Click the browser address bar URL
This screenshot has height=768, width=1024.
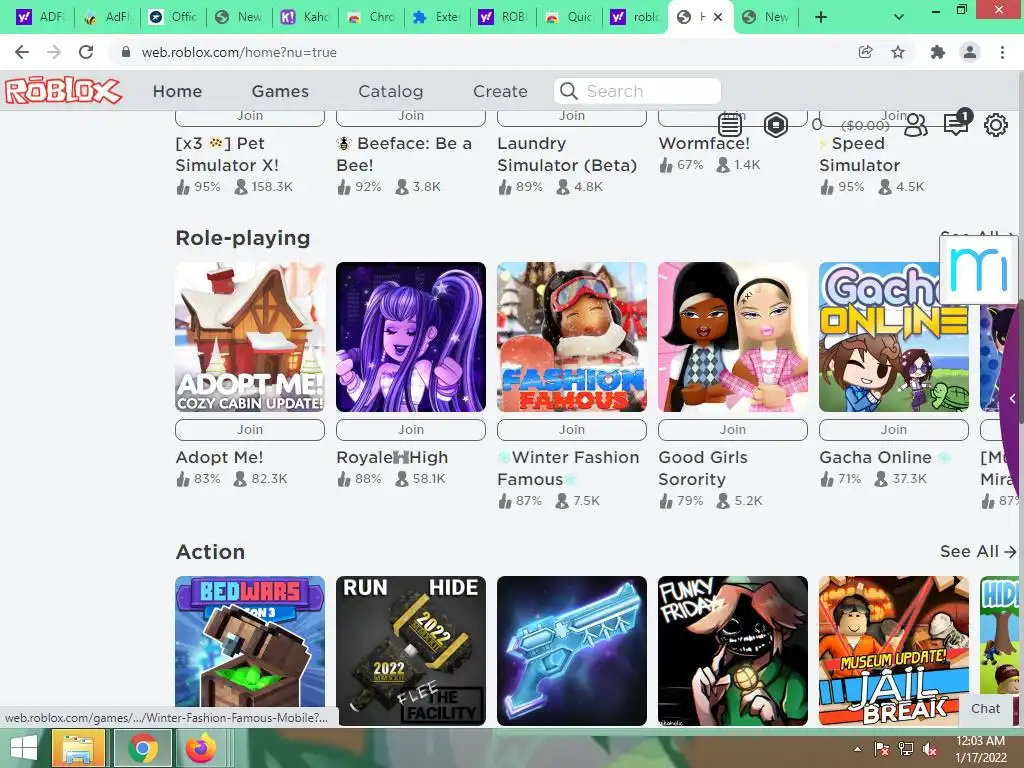239,52
